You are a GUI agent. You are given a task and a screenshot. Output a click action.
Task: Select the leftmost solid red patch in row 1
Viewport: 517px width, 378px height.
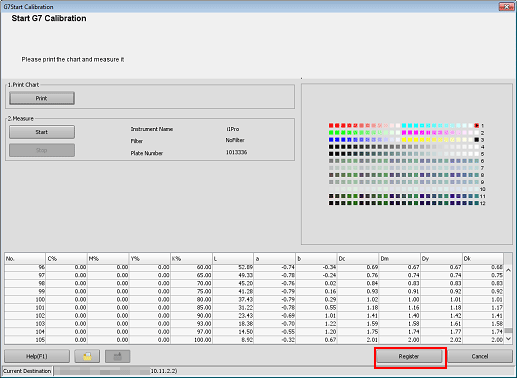(331, 126)
